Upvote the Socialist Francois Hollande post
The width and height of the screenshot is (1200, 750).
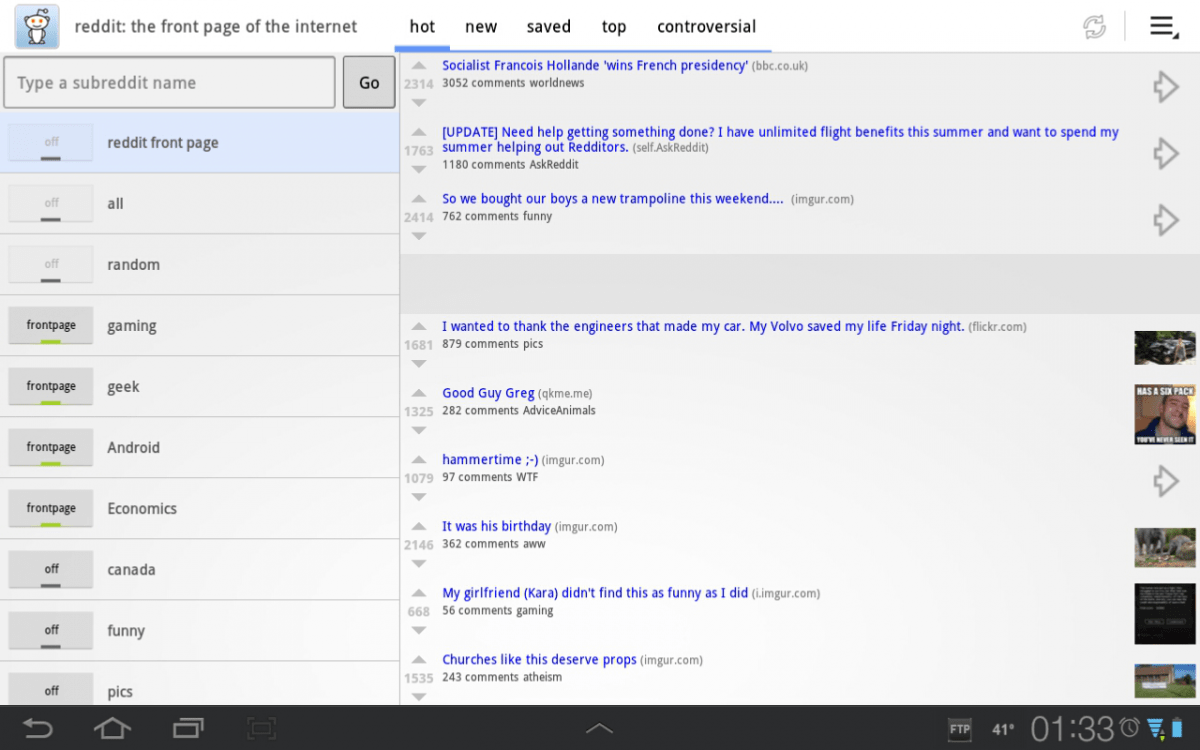pyautogui.click(x=419, y=66)
